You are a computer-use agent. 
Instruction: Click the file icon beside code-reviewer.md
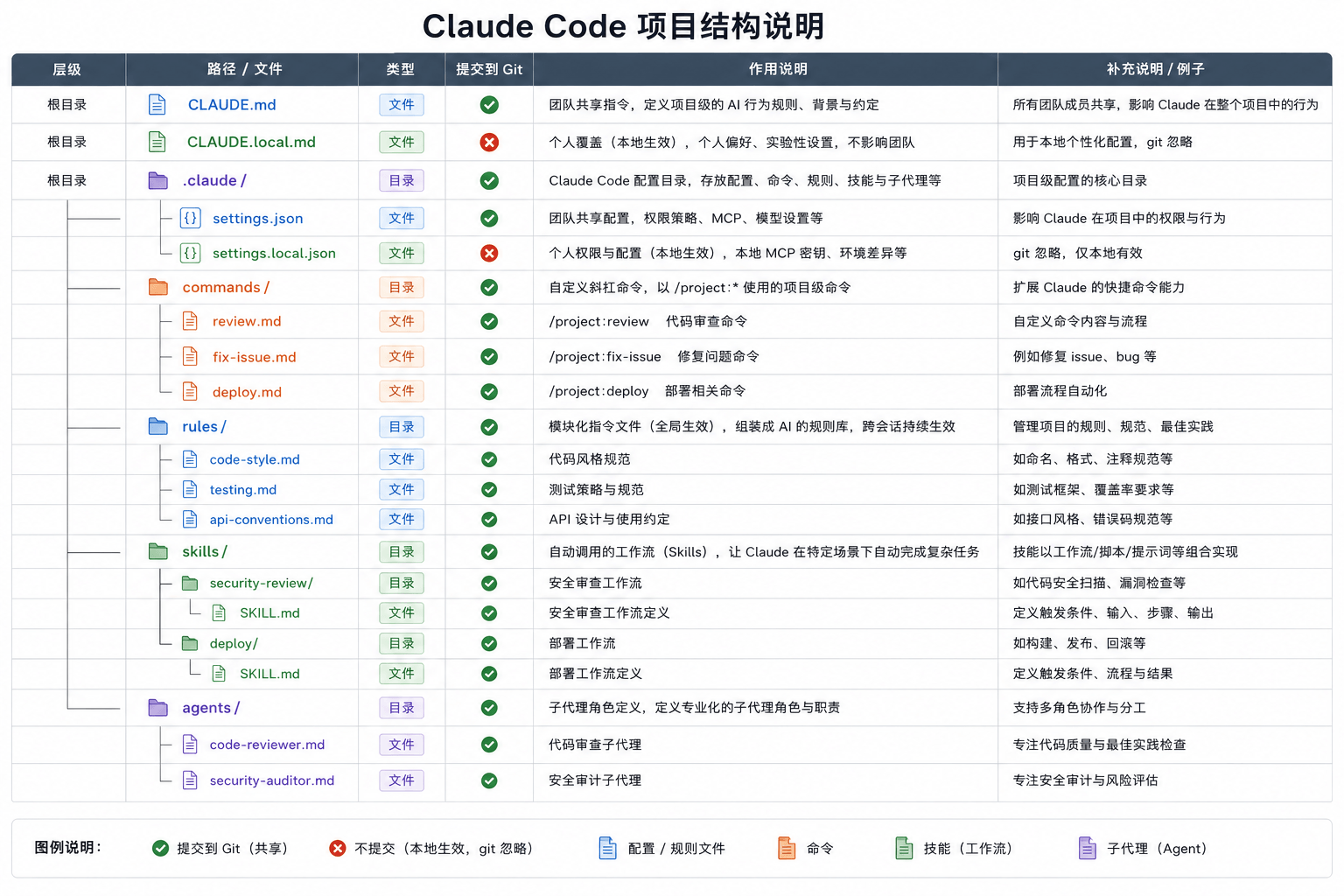(x=190, y=745)
